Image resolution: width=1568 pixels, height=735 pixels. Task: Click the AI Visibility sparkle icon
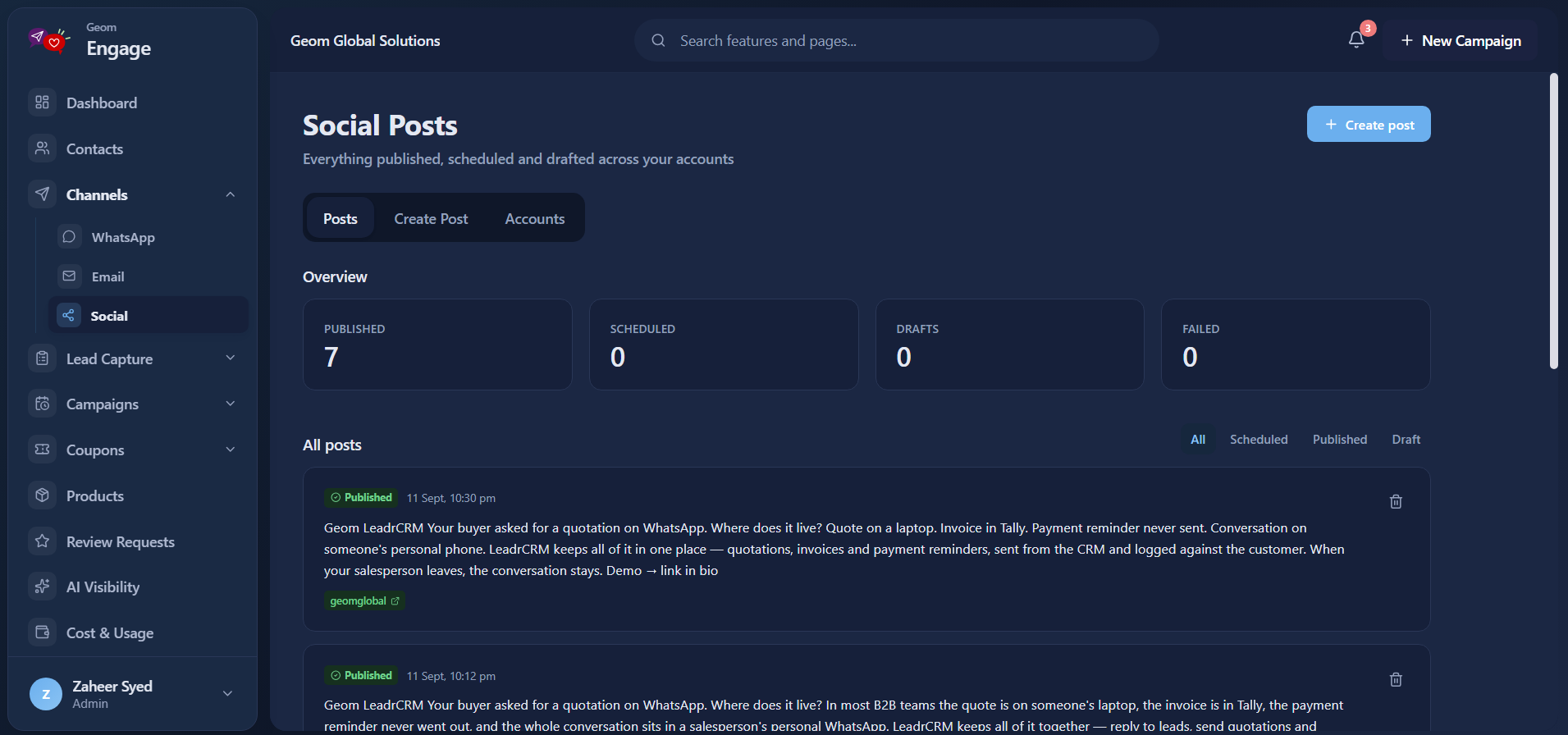[42, 587]
